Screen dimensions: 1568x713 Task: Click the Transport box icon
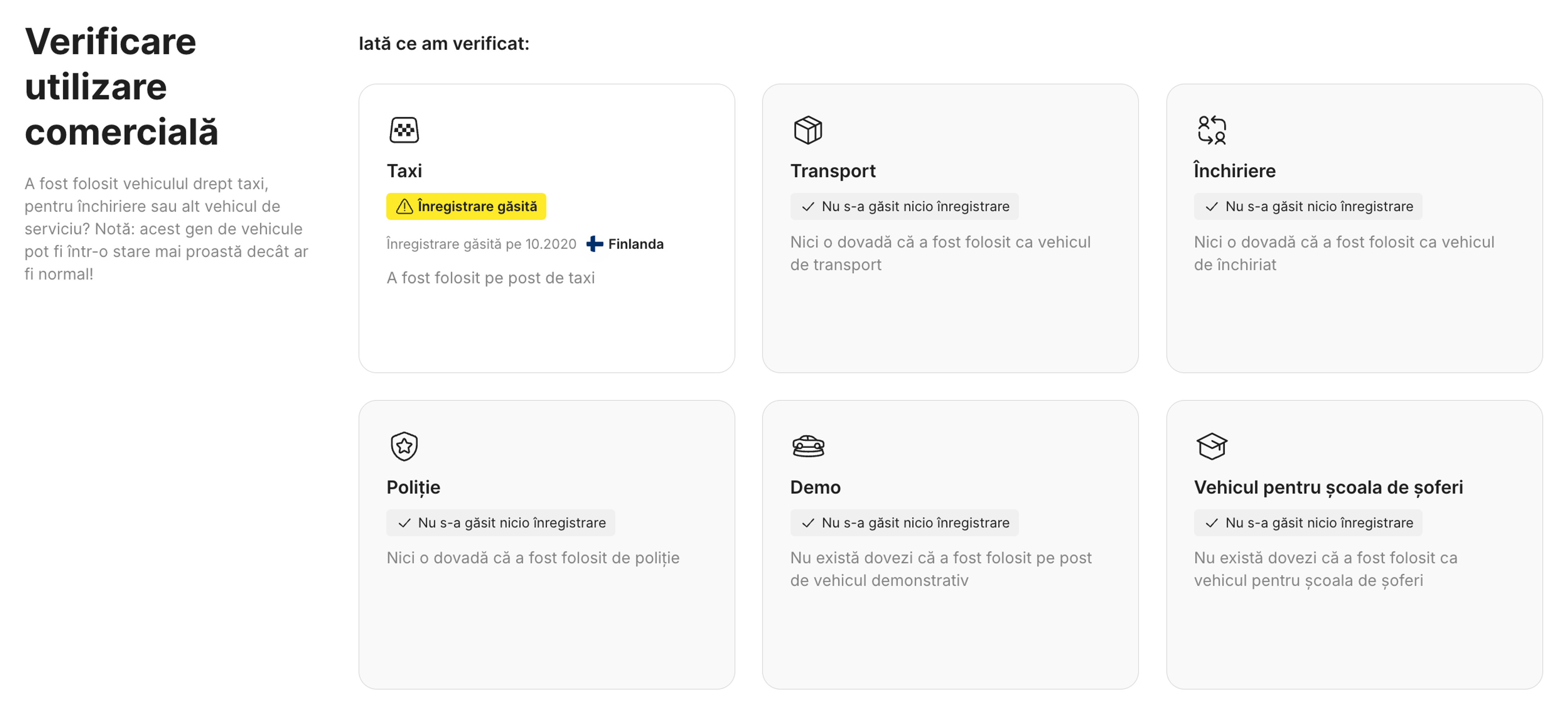[808, 130]
